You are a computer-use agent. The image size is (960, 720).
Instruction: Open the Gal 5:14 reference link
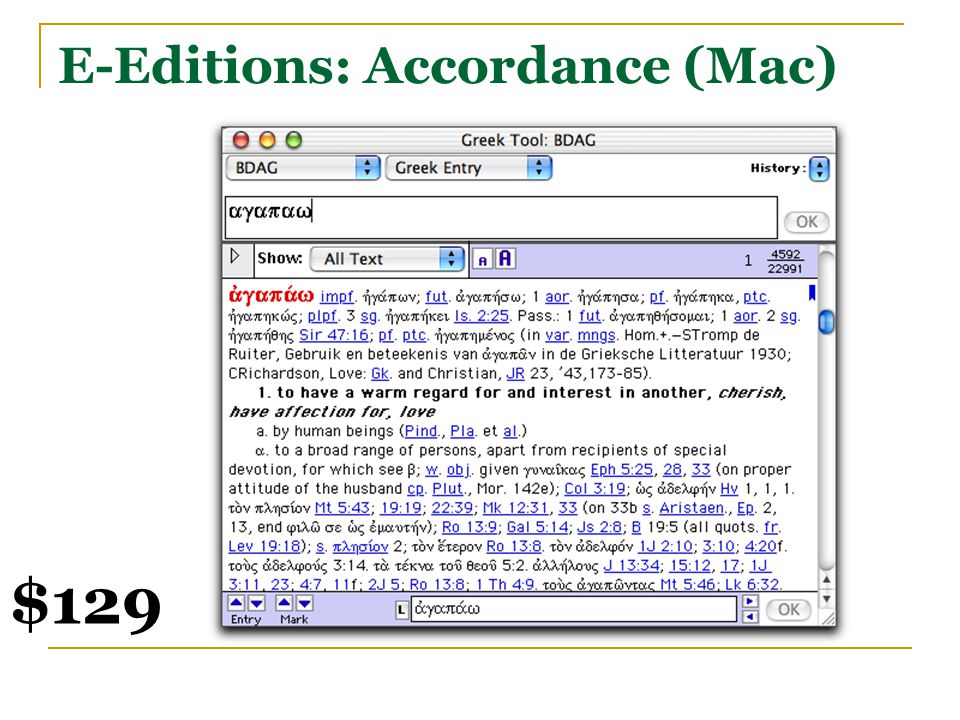(x=538, y=527)
